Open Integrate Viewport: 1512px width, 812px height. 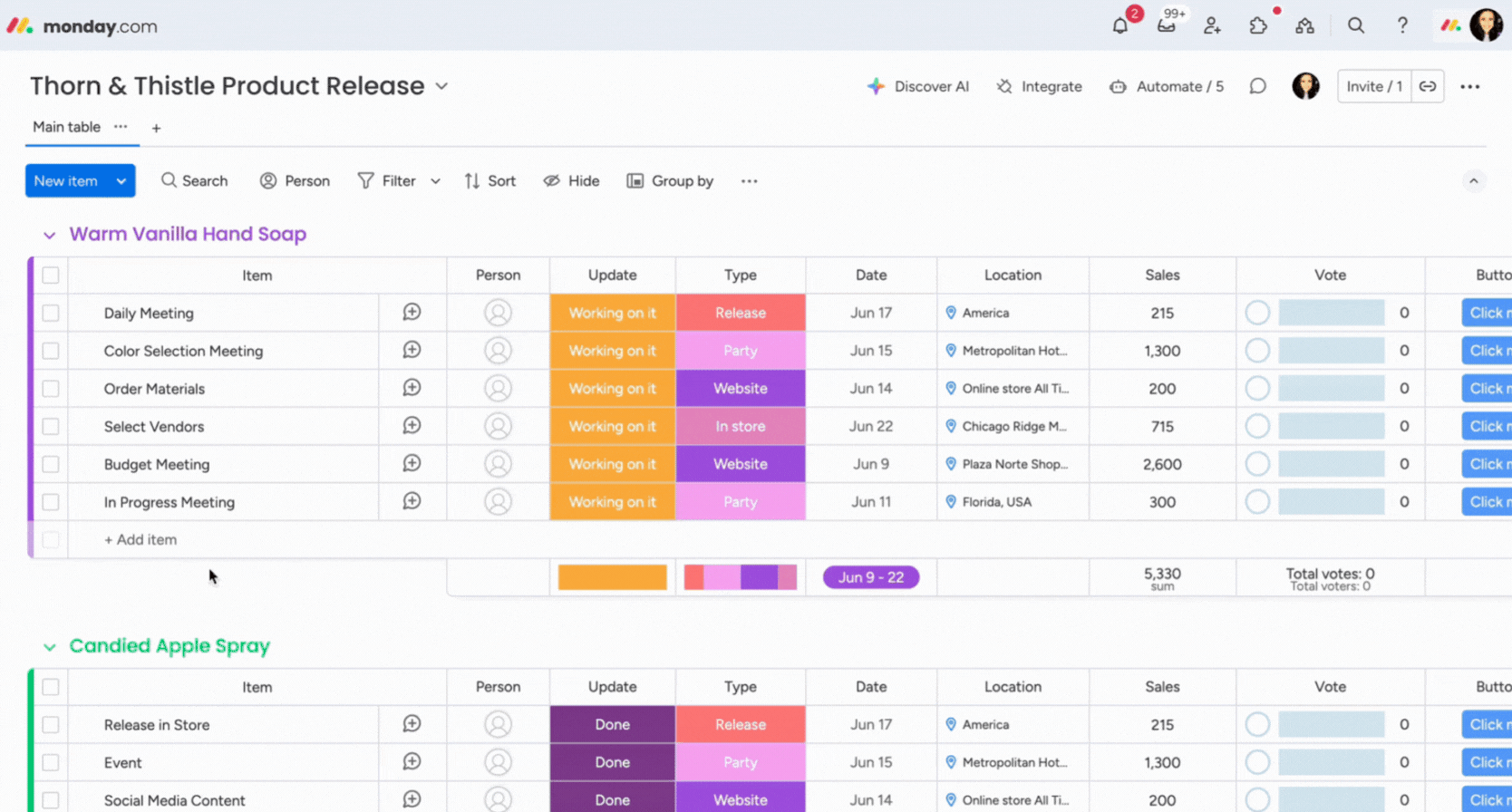click(1039, 86)
